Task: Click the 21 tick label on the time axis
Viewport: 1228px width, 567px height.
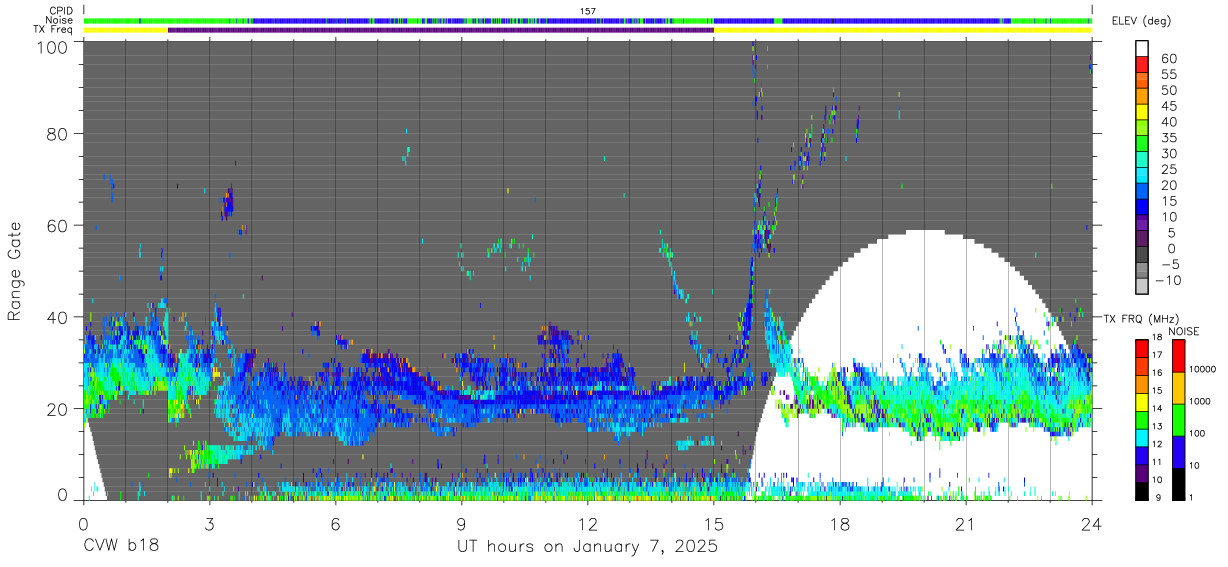Action: 966,523
